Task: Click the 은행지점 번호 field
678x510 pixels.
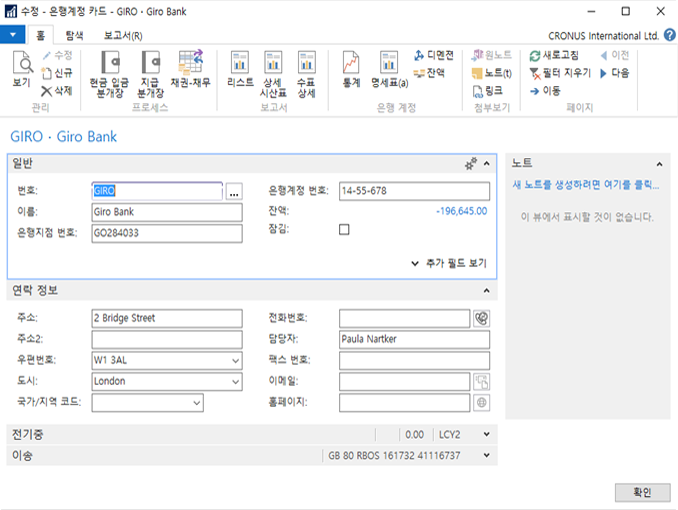Action: 167,233
